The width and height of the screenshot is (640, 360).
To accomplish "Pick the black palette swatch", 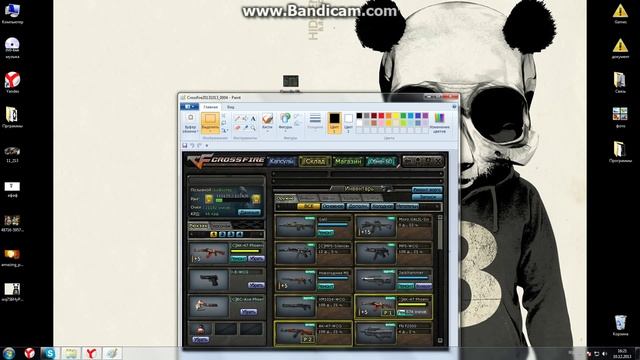I will (359, 116).
